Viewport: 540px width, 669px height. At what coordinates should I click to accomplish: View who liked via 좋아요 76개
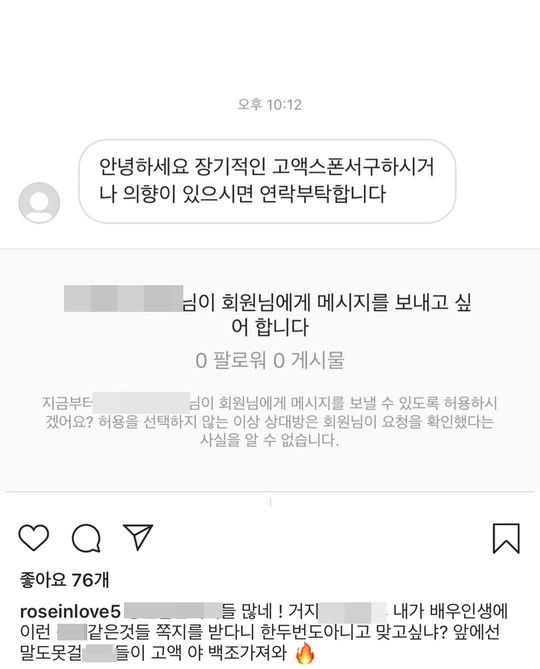[64, 580]
